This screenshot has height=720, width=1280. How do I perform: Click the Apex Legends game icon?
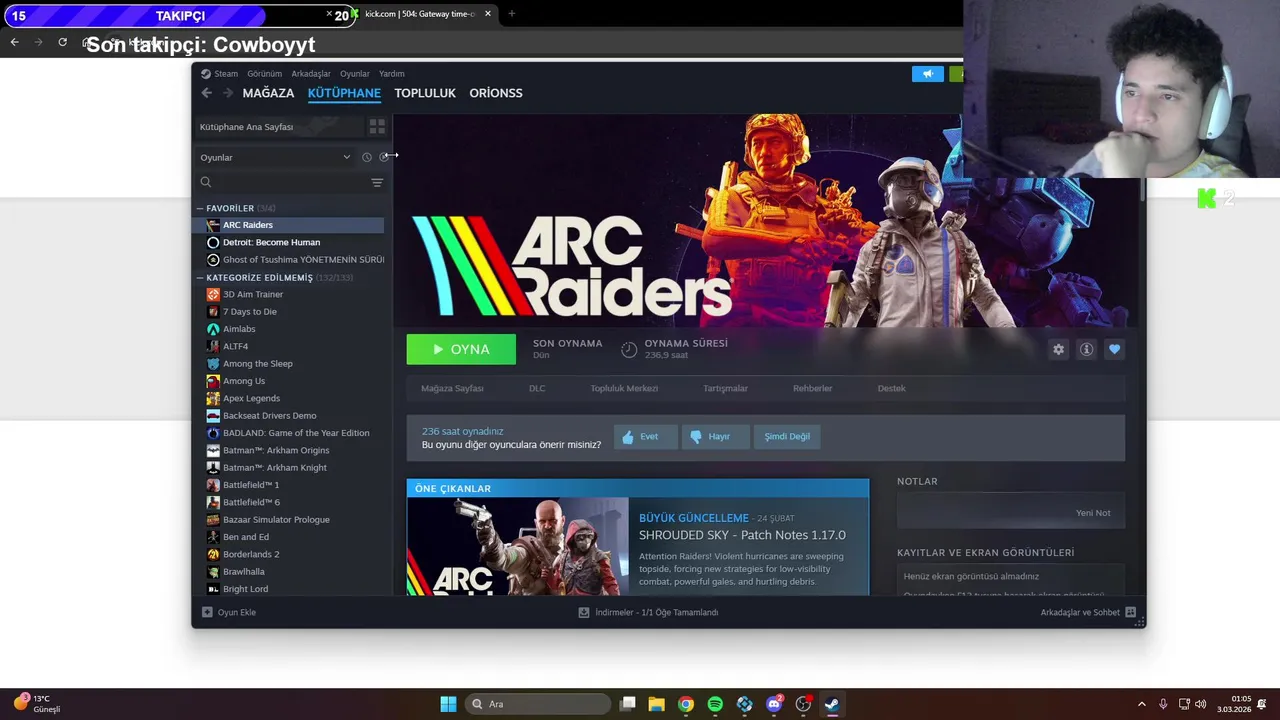tap(213, 398)
